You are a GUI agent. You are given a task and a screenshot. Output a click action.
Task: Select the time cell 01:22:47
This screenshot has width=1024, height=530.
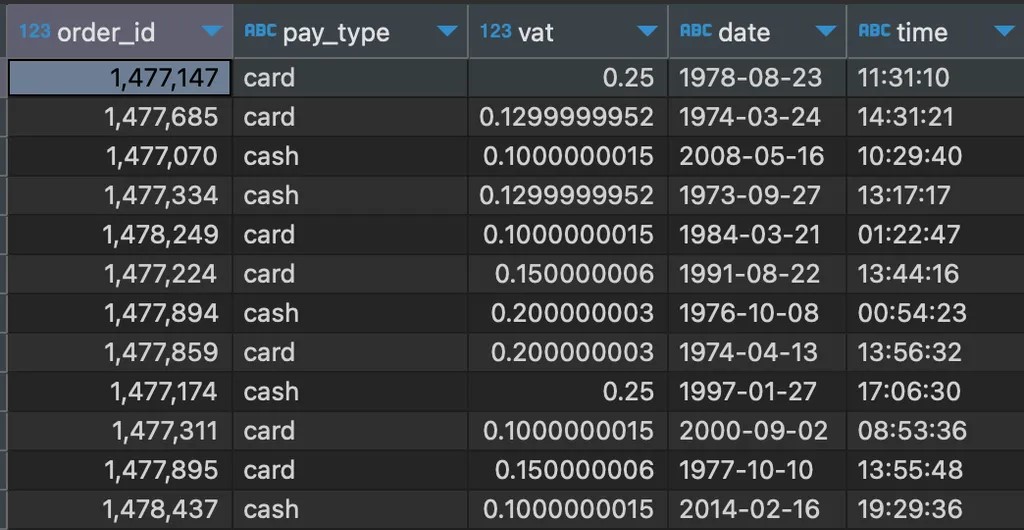coord(935,234)
